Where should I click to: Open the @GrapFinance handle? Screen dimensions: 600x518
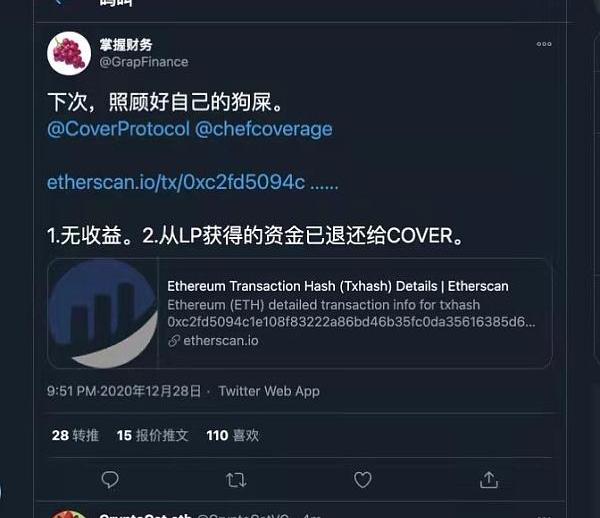click(144, 62)
